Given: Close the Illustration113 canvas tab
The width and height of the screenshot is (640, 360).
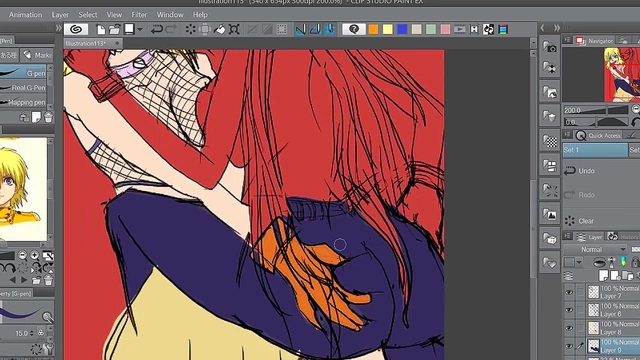Looking at the screenshot, I should pos(117,43).
